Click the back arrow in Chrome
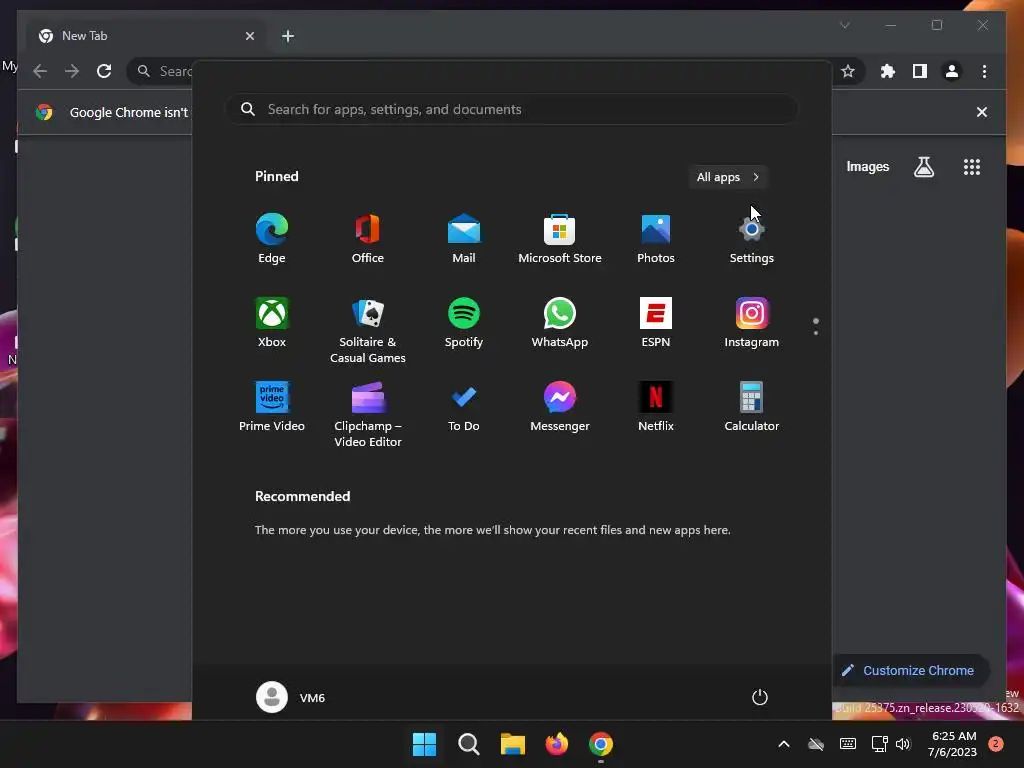Screen dimensions: 1024x768 (40, 71)
